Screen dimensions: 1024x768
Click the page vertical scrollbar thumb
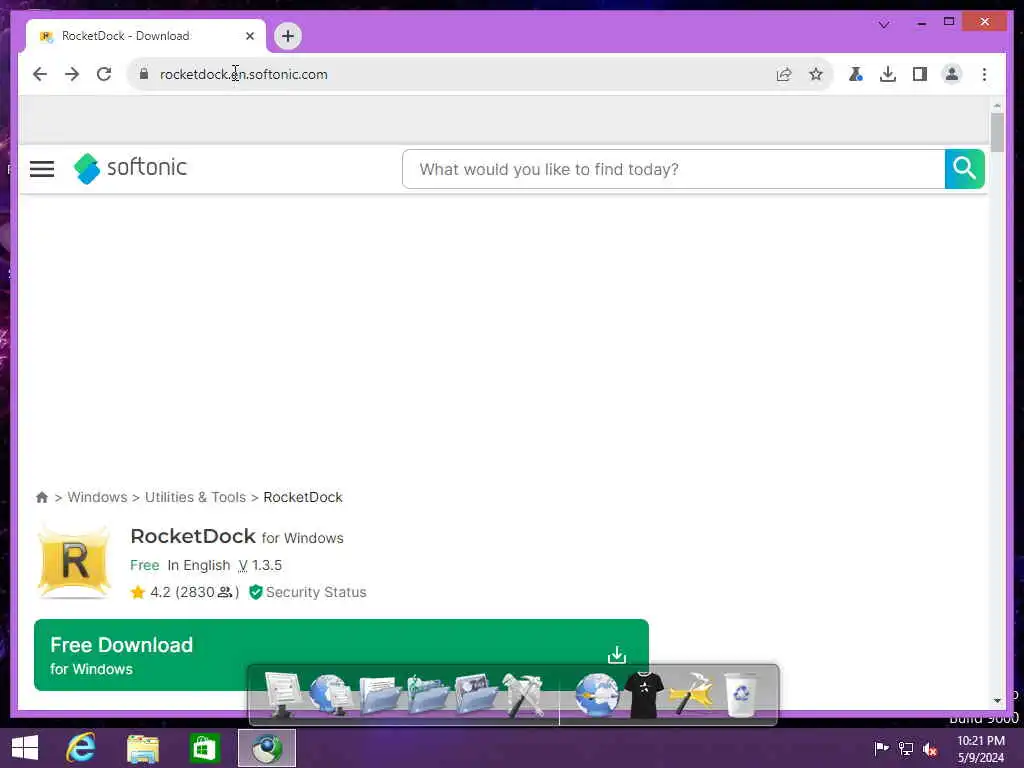[997, 133]
